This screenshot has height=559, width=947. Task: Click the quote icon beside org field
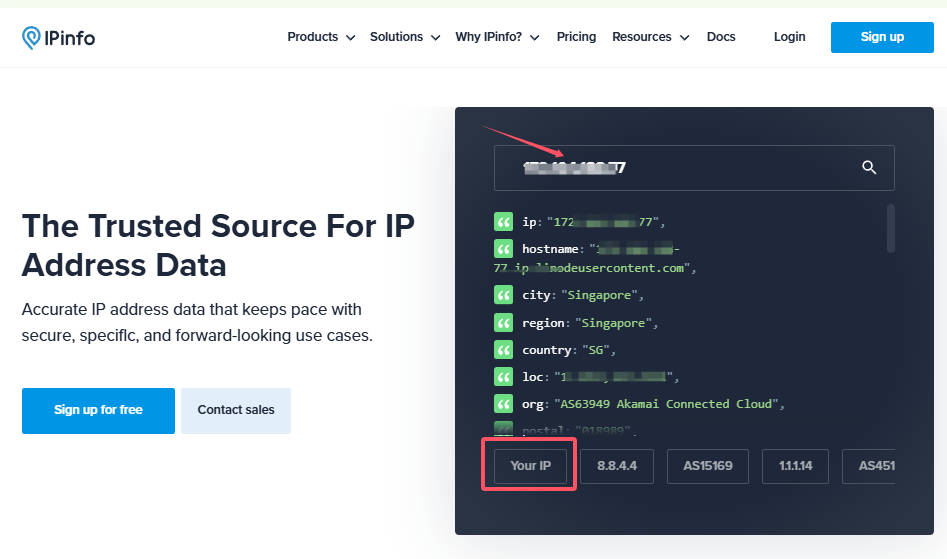pos(503,403)
